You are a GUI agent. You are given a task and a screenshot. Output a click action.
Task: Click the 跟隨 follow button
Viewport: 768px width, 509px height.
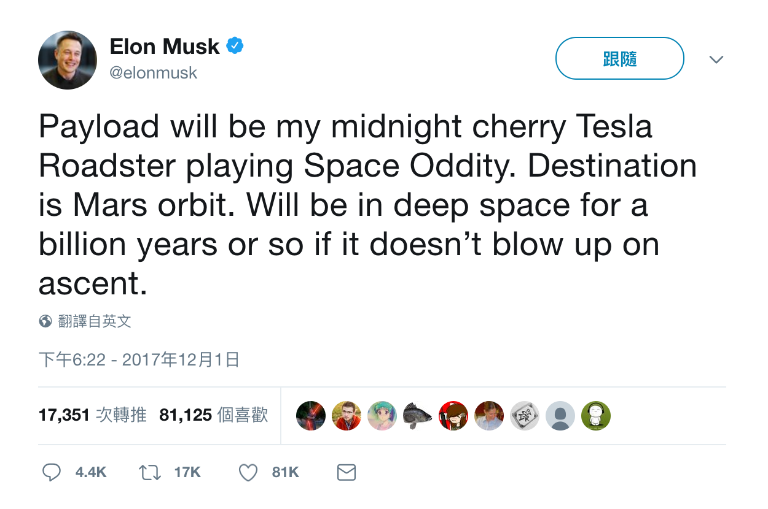pos(619,59)
